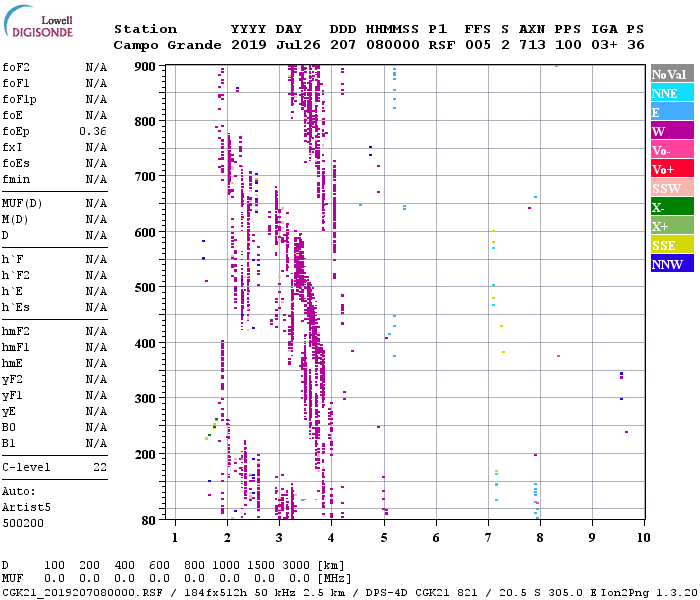This screenshot has height=600, width=700.
Task: Click the foEs parameter label
Action: pyautogui.click(x=16, y=163)
